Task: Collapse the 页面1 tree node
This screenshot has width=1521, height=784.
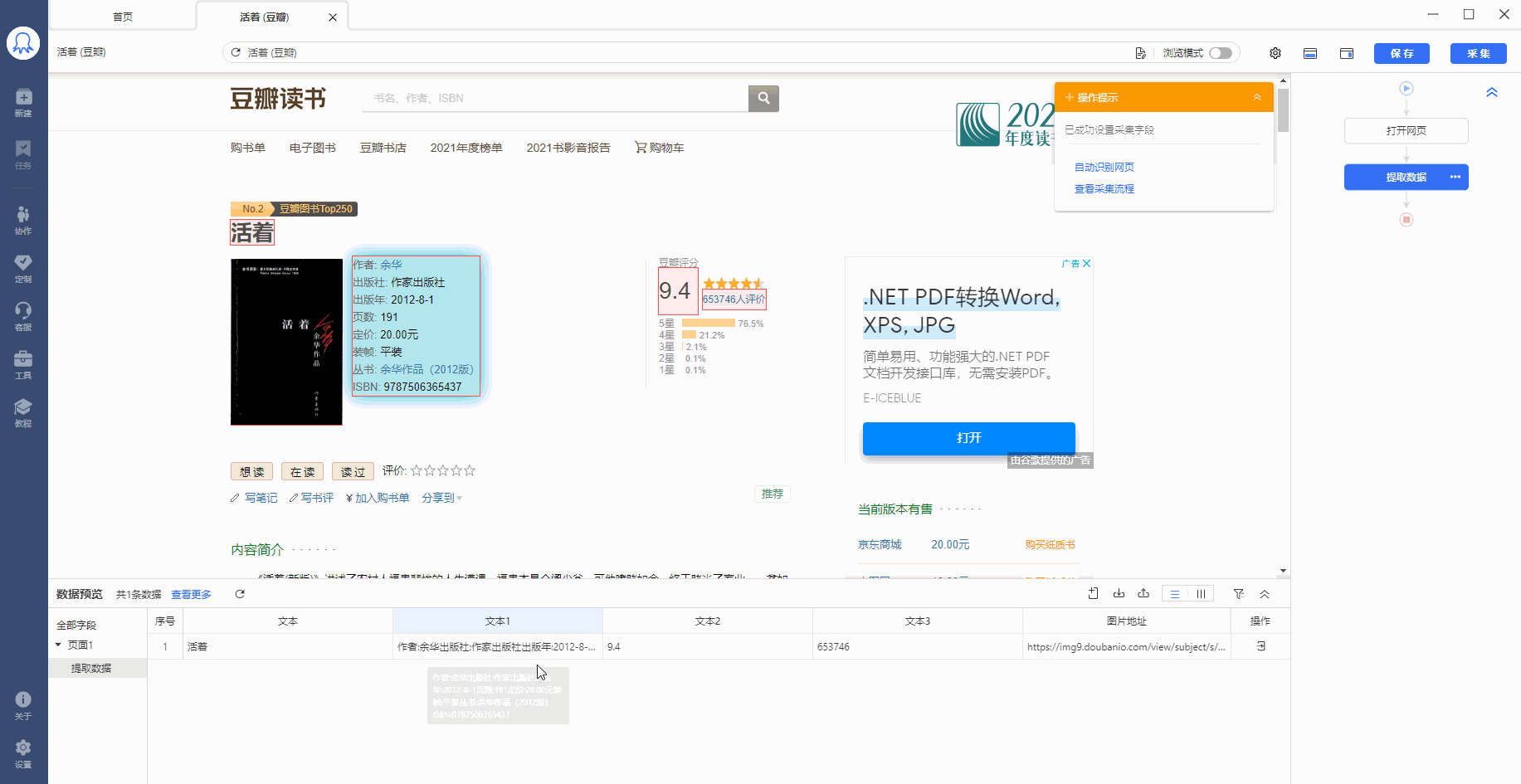Action: 59,645
